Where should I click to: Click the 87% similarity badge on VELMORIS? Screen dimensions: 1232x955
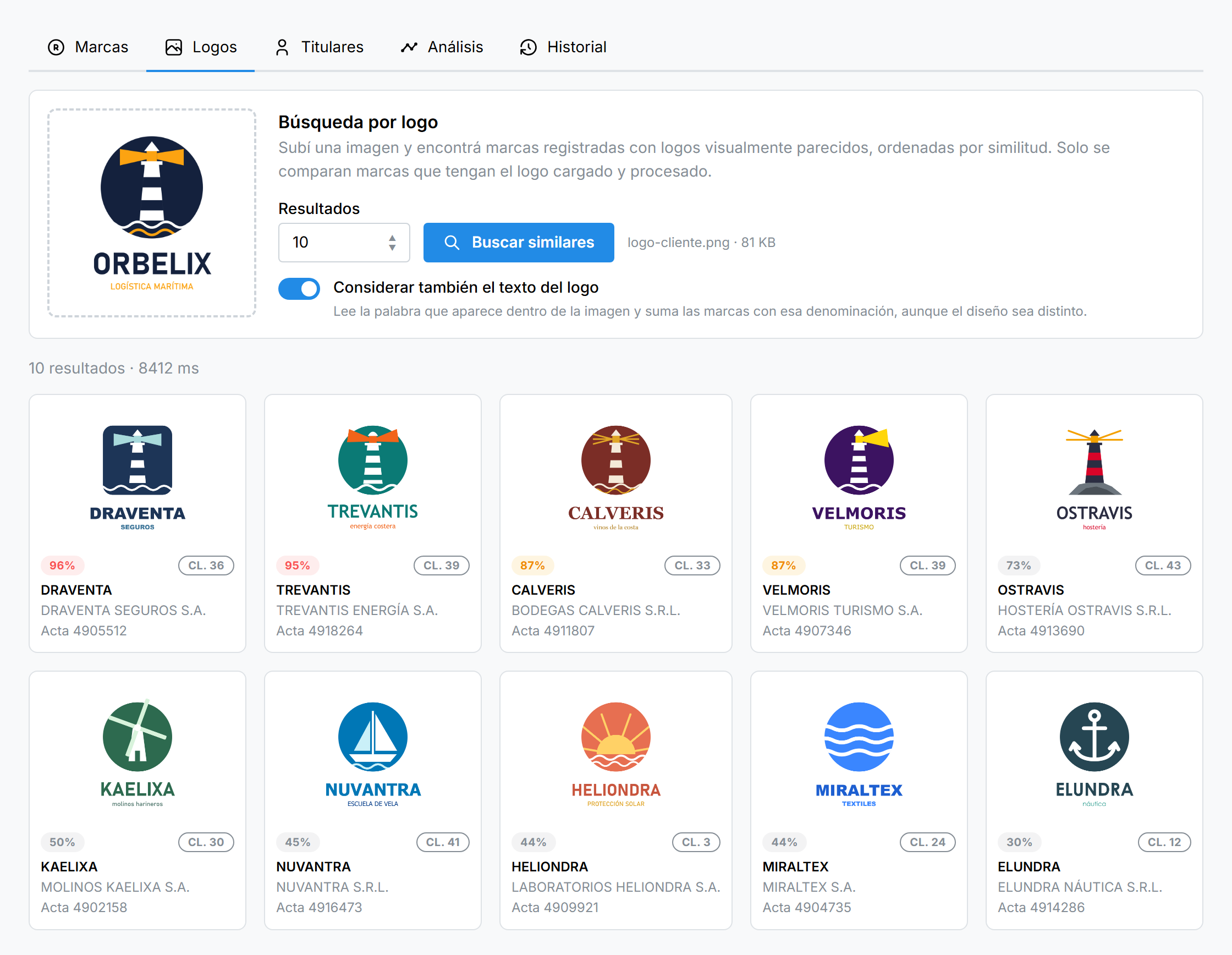(783, 565)
